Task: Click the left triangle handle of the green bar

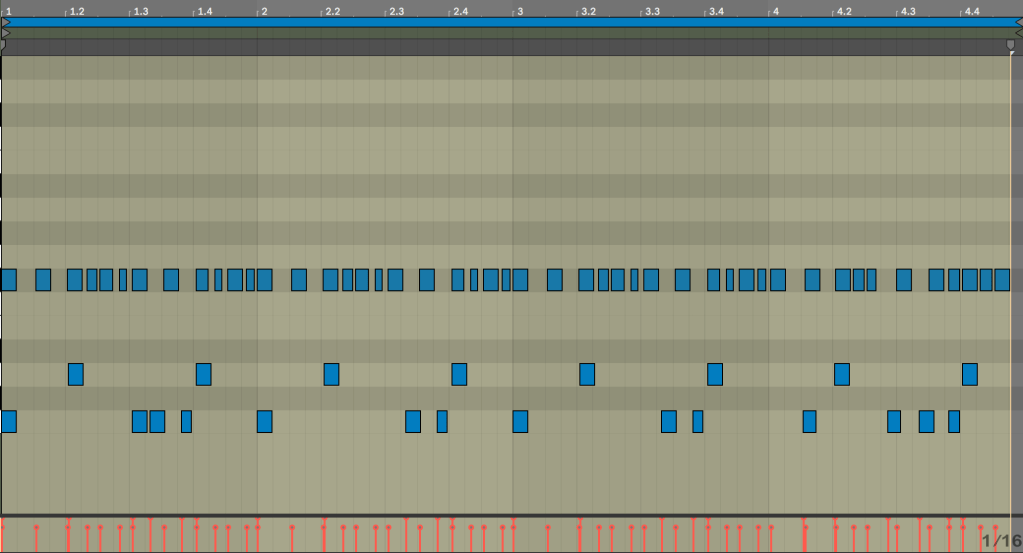Action: 5,33
